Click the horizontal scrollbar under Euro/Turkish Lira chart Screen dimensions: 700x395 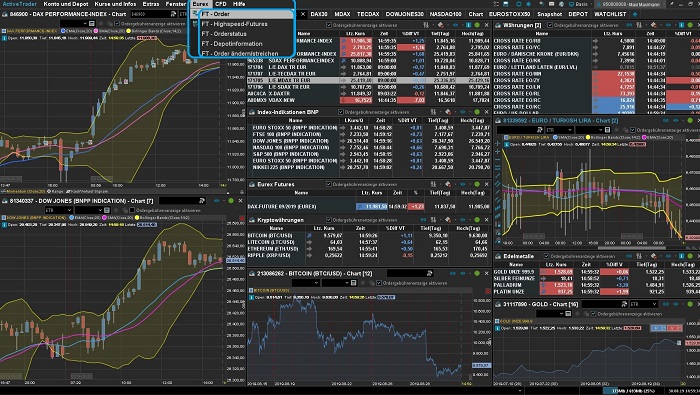[632, 248]
